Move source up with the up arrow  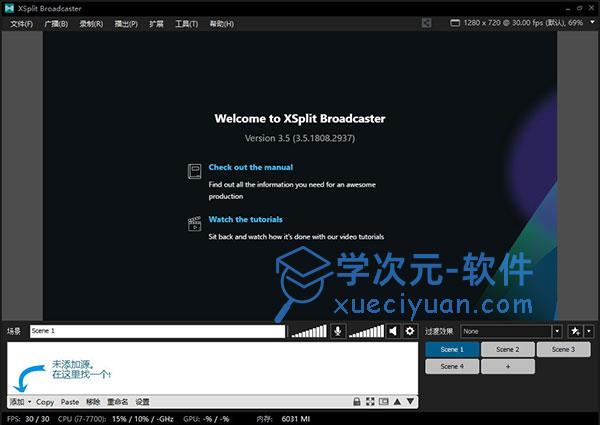click(x=397, y=401)
